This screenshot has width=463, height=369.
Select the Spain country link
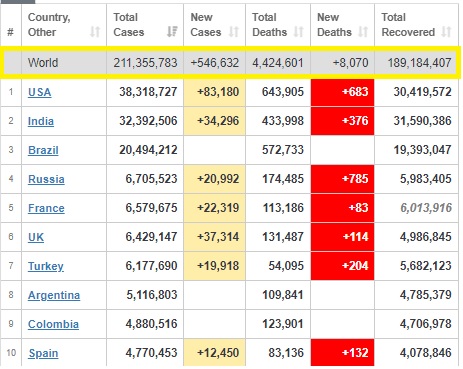point(43,353)
